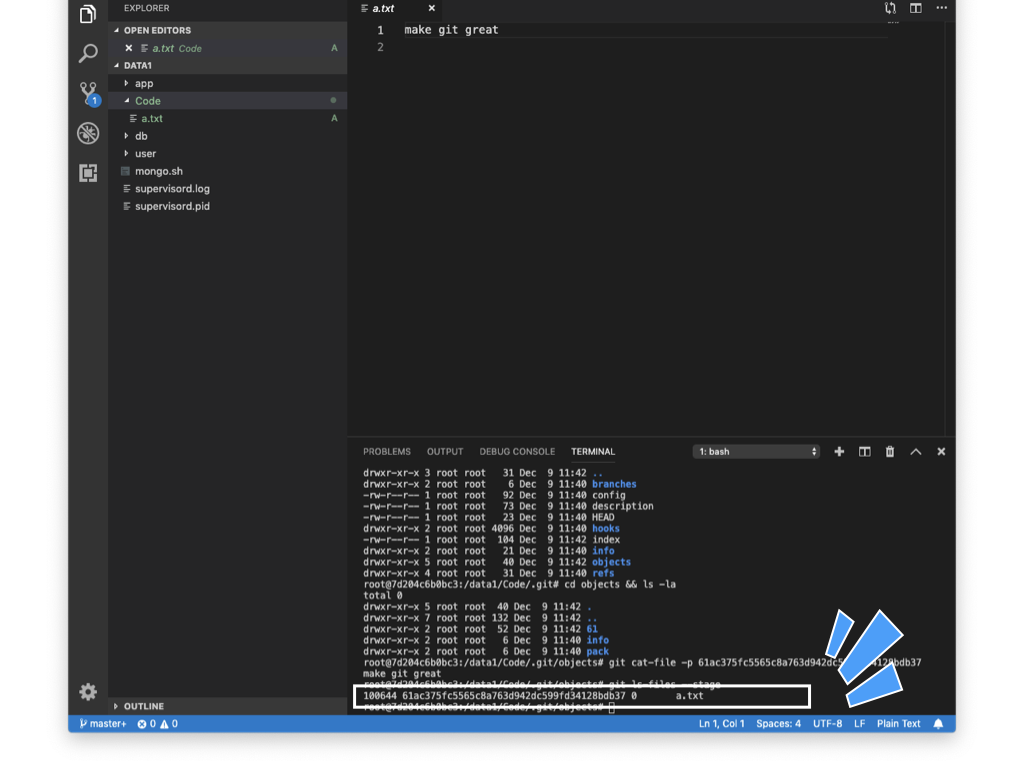Click the EXPLORER panel title
This screenshot has height=768, width=1024.
coord(146,8)
